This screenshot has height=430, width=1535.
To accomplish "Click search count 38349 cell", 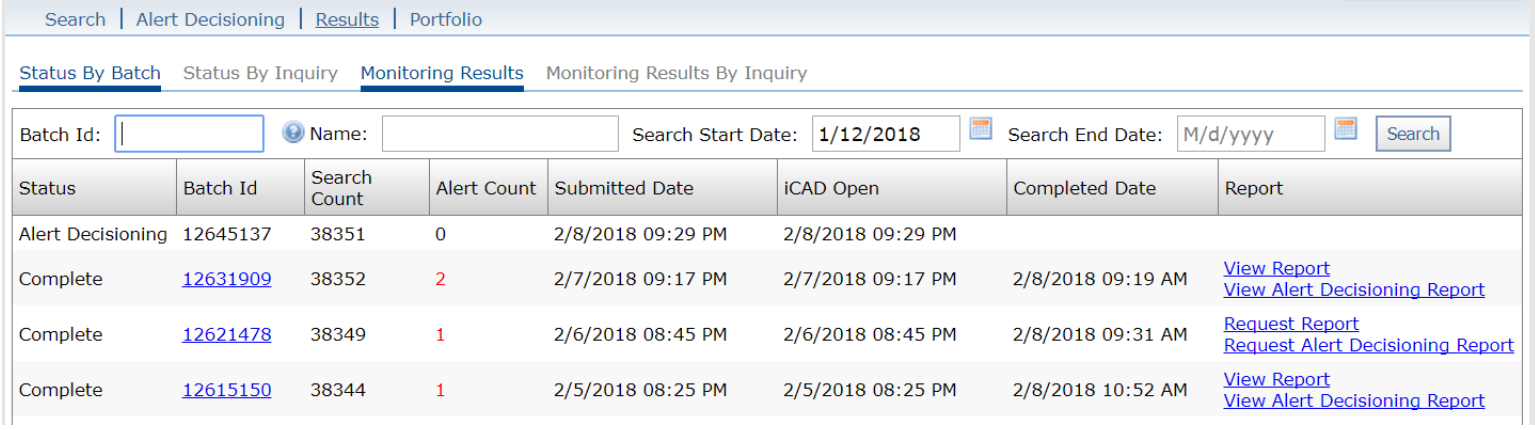I will [338, 335].
